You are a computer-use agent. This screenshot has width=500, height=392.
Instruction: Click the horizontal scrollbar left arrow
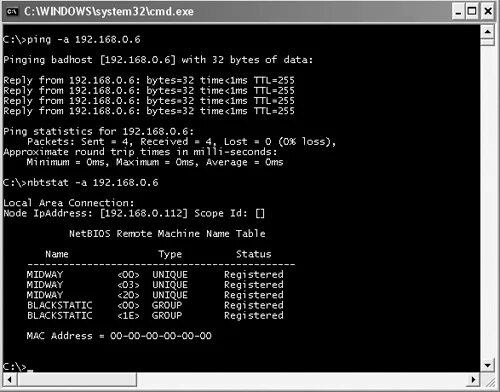point(10,379)
